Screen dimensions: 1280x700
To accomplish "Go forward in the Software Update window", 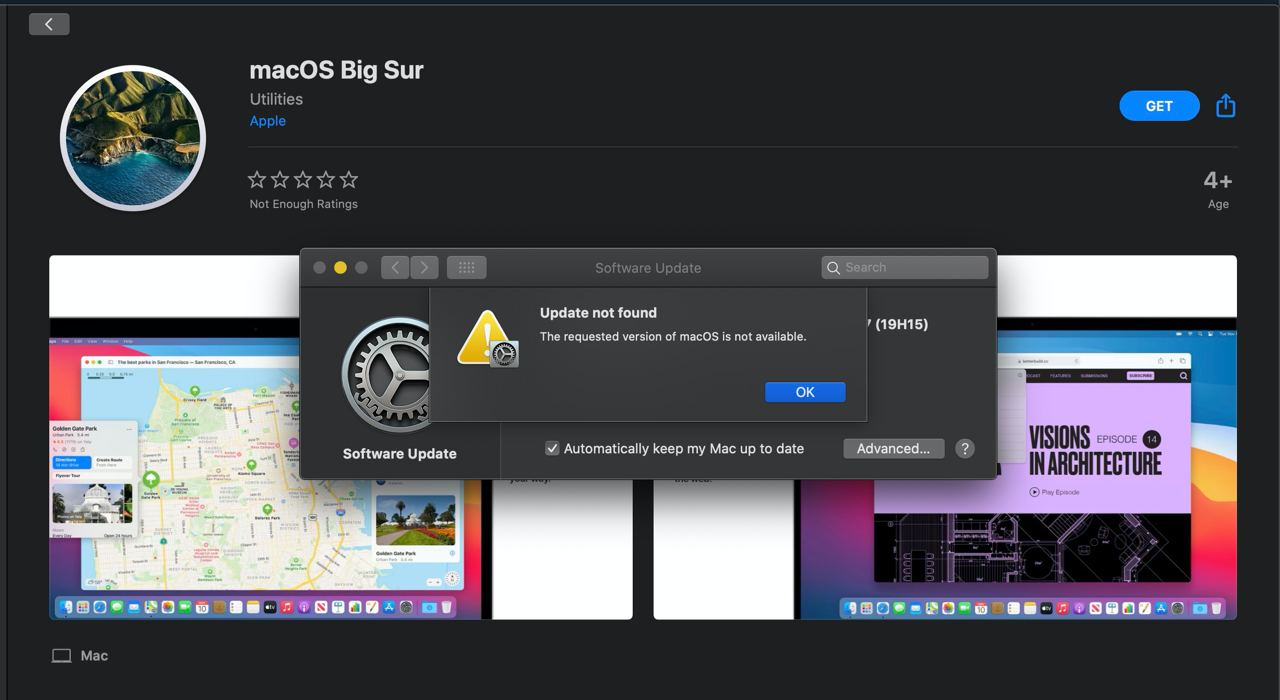I will tap(424, 267).
